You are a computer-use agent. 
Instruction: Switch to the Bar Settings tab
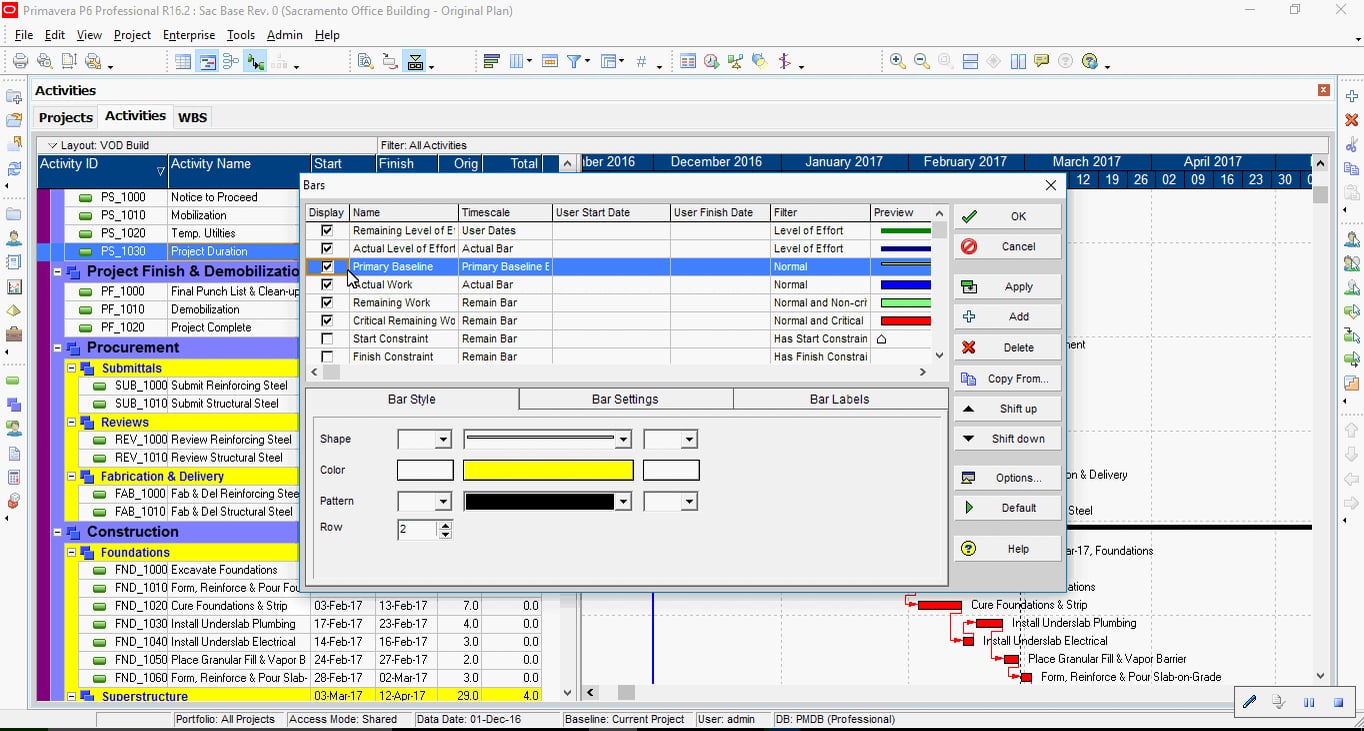click(625, 399)
